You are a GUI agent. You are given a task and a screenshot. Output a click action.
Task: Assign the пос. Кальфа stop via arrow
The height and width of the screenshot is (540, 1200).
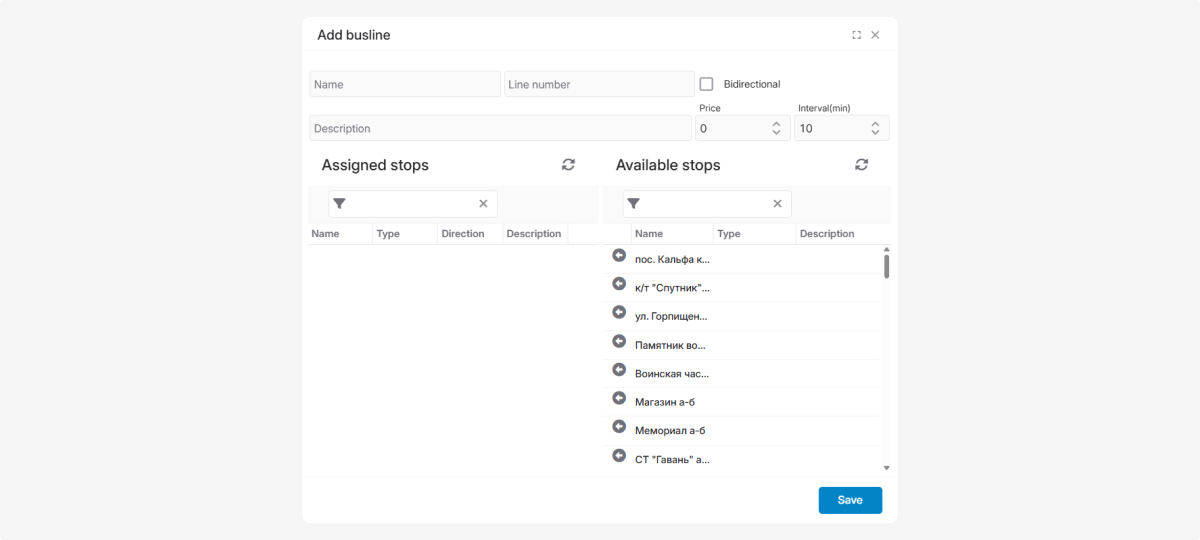click(x=618, y=256)
